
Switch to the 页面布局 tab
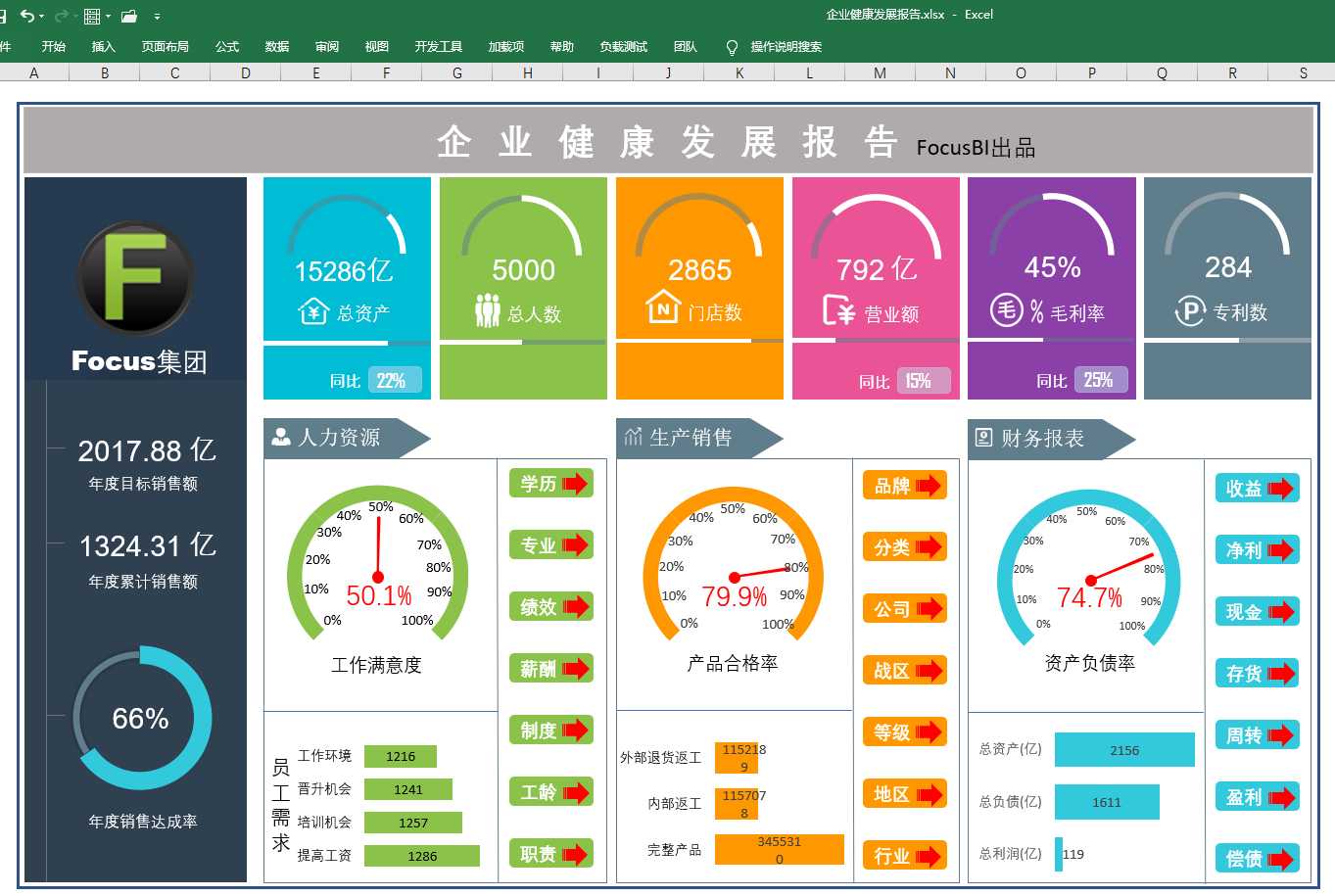point(165,46)
